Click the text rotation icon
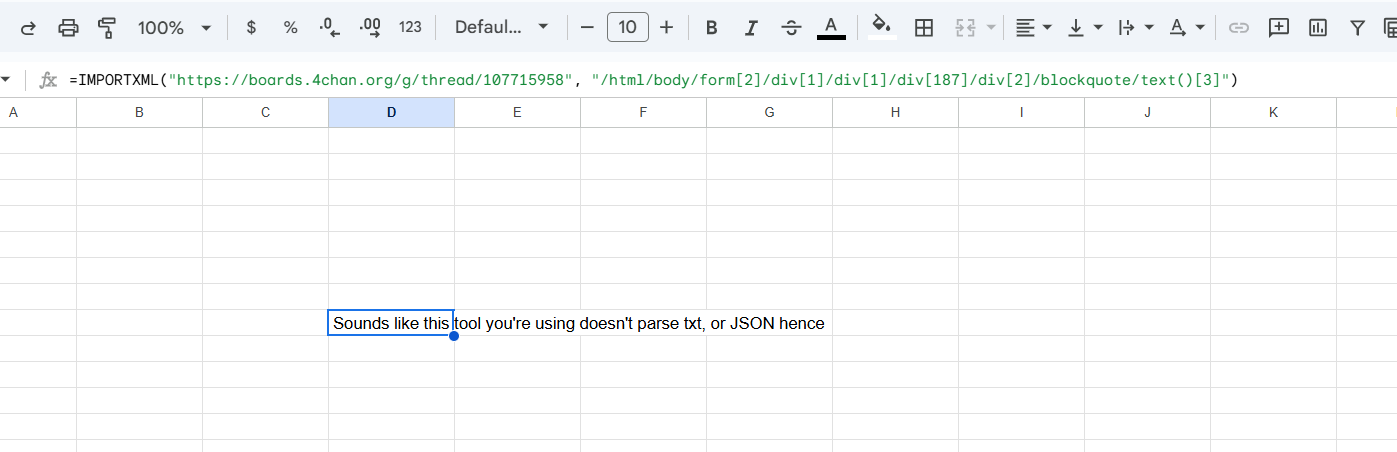 [x=1178, y=27]
